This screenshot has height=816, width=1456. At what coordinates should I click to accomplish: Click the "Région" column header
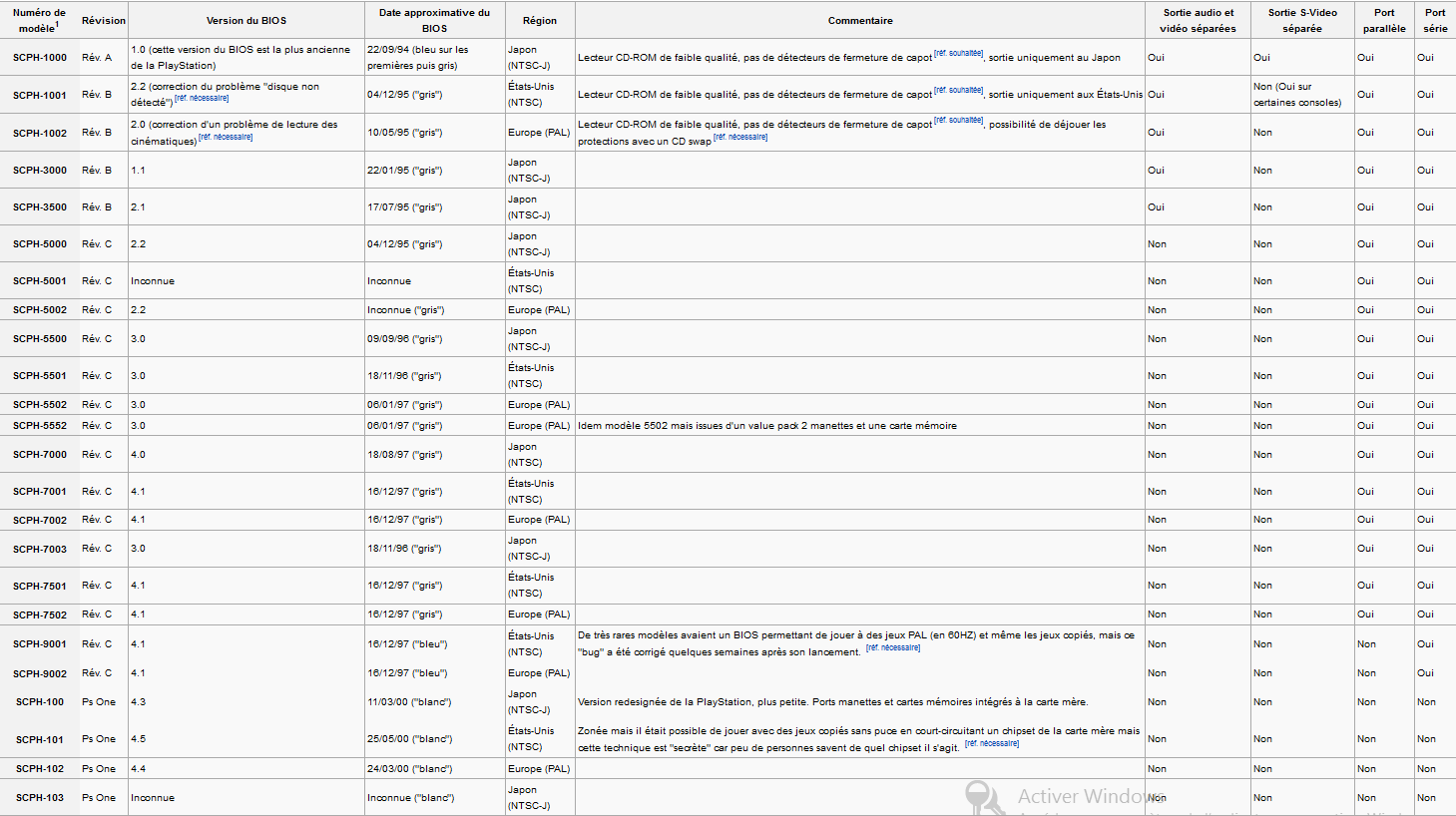[540, 20]
